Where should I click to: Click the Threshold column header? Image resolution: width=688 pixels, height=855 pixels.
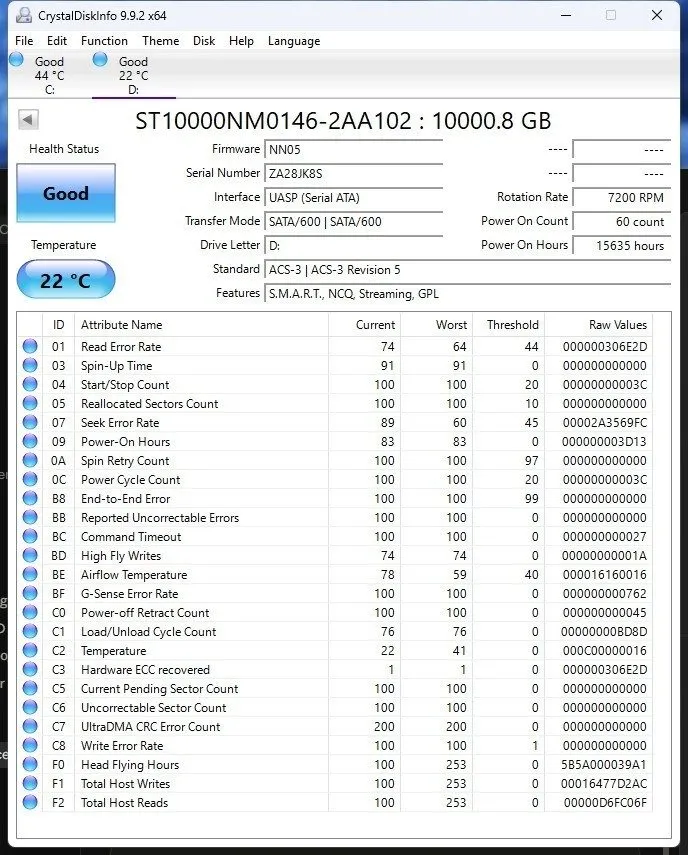coord(508,325)
